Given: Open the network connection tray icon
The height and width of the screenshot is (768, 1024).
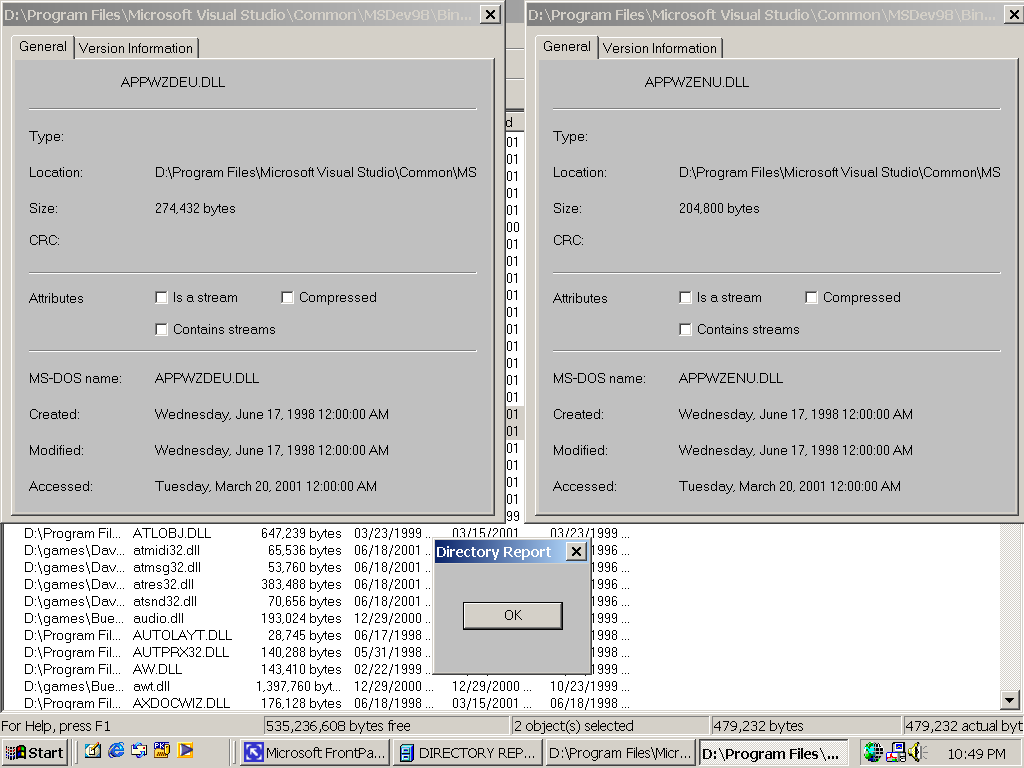Looking at the screenshot, I should (896, 752).
